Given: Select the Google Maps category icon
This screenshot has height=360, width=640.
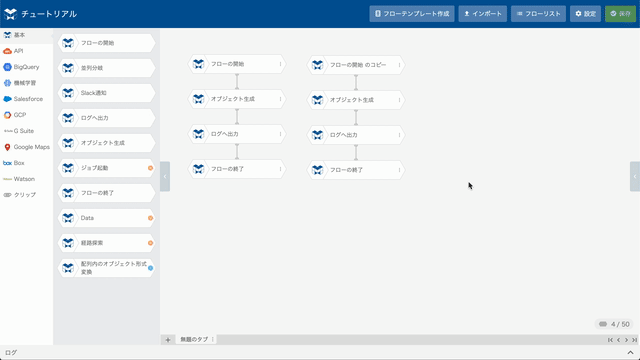Looking at the screenshot, I should [x=7, y=147].
